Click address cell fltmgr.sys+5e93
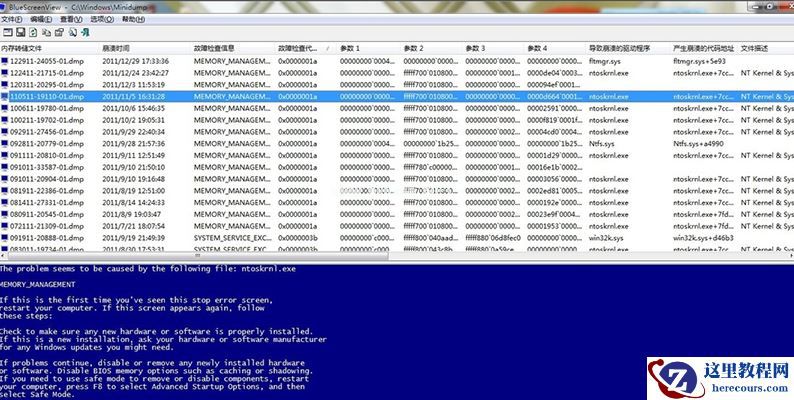This screenshot has width=794, height=400. (x=699, y=61)
